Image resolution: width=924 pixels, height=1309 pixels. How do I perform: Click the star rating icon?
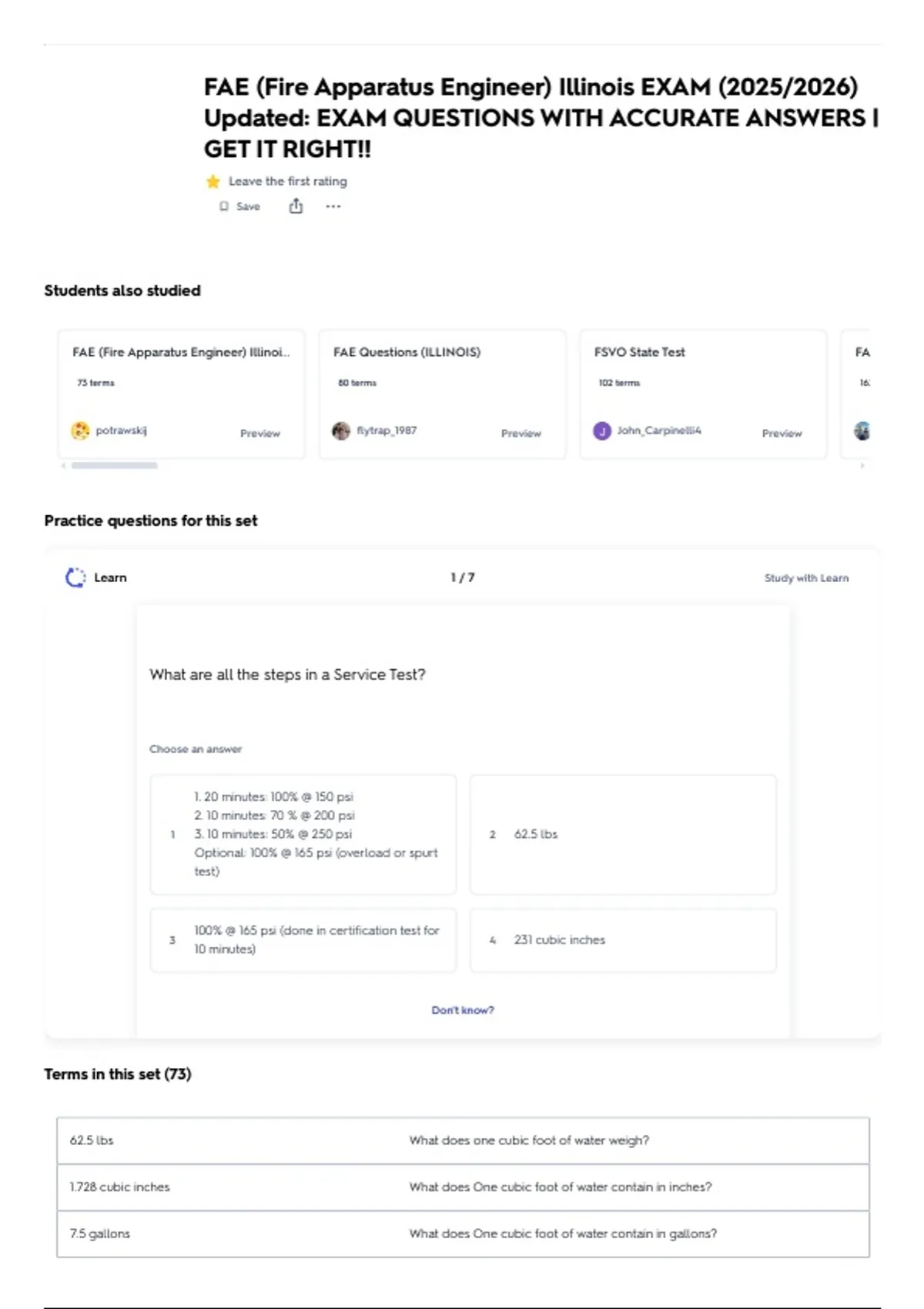[x=213, y=182]
